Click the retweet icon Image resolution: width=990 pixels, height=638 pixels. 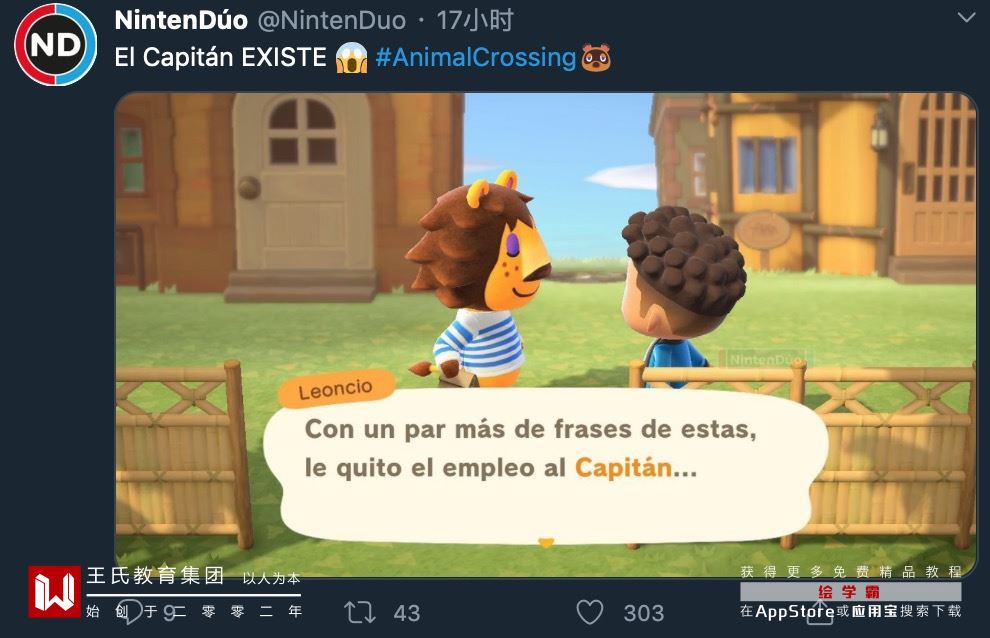pos(360,612)
